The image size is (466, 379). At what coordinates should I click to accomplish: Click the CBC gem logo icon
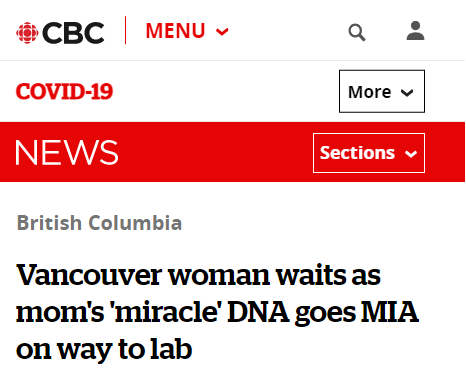(27, 33)
